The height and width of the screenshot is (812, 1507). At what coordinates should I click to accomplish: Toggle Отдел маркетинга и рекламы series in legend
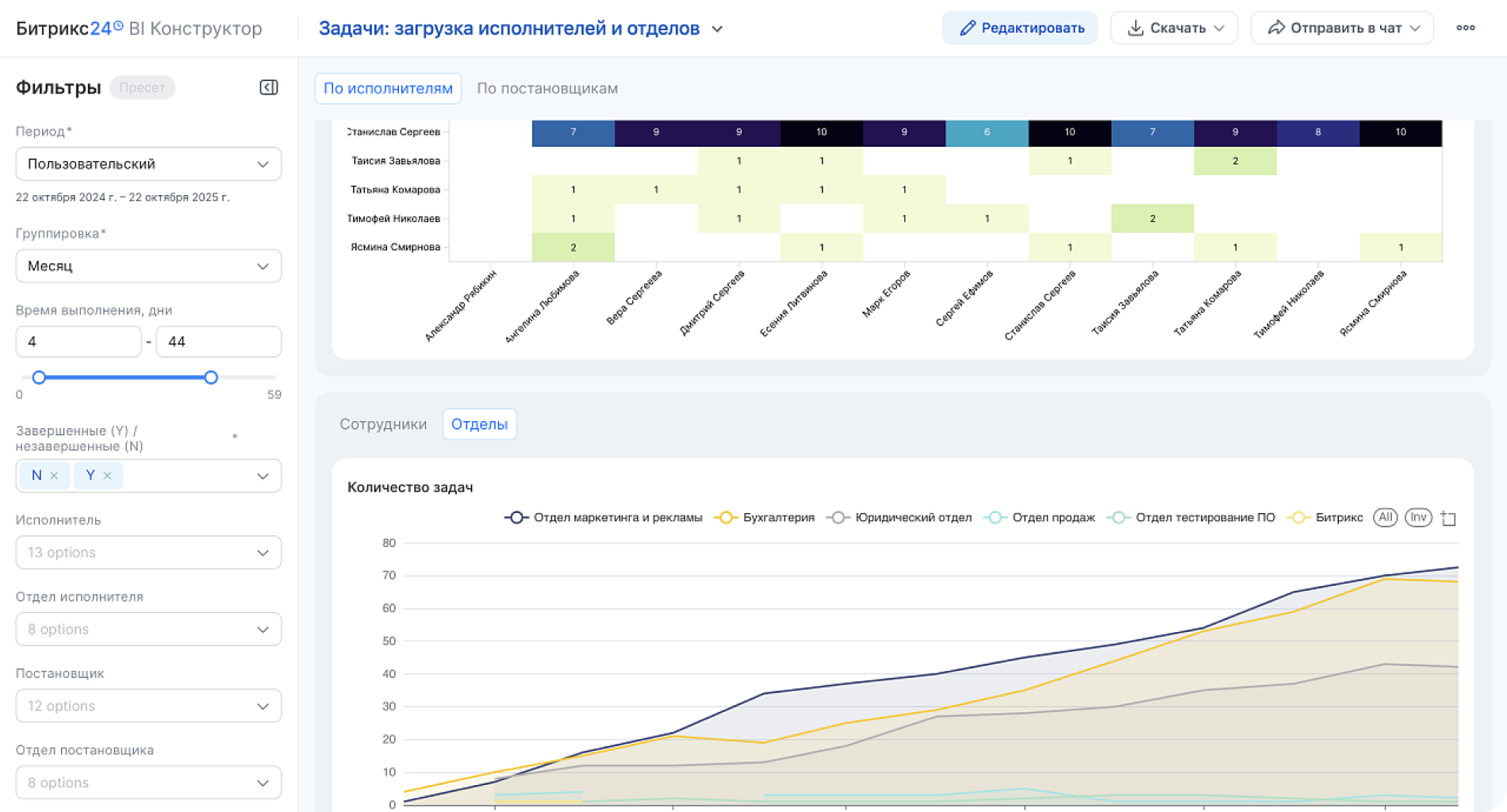[x=603, y=518]
